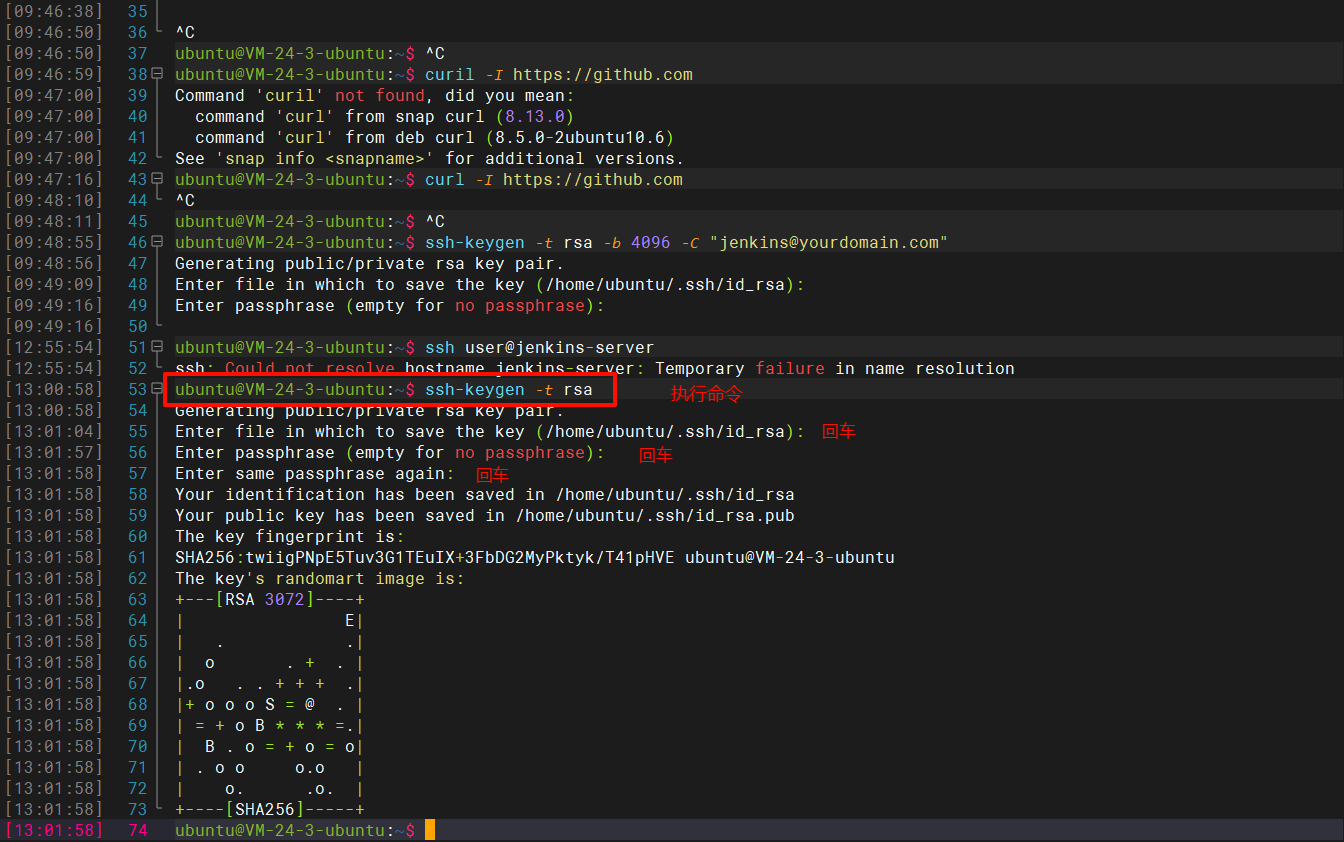Click the red '执行命令' annotation label
Viewport: 1344px width, 842px height.
click(x=706, y=394)
